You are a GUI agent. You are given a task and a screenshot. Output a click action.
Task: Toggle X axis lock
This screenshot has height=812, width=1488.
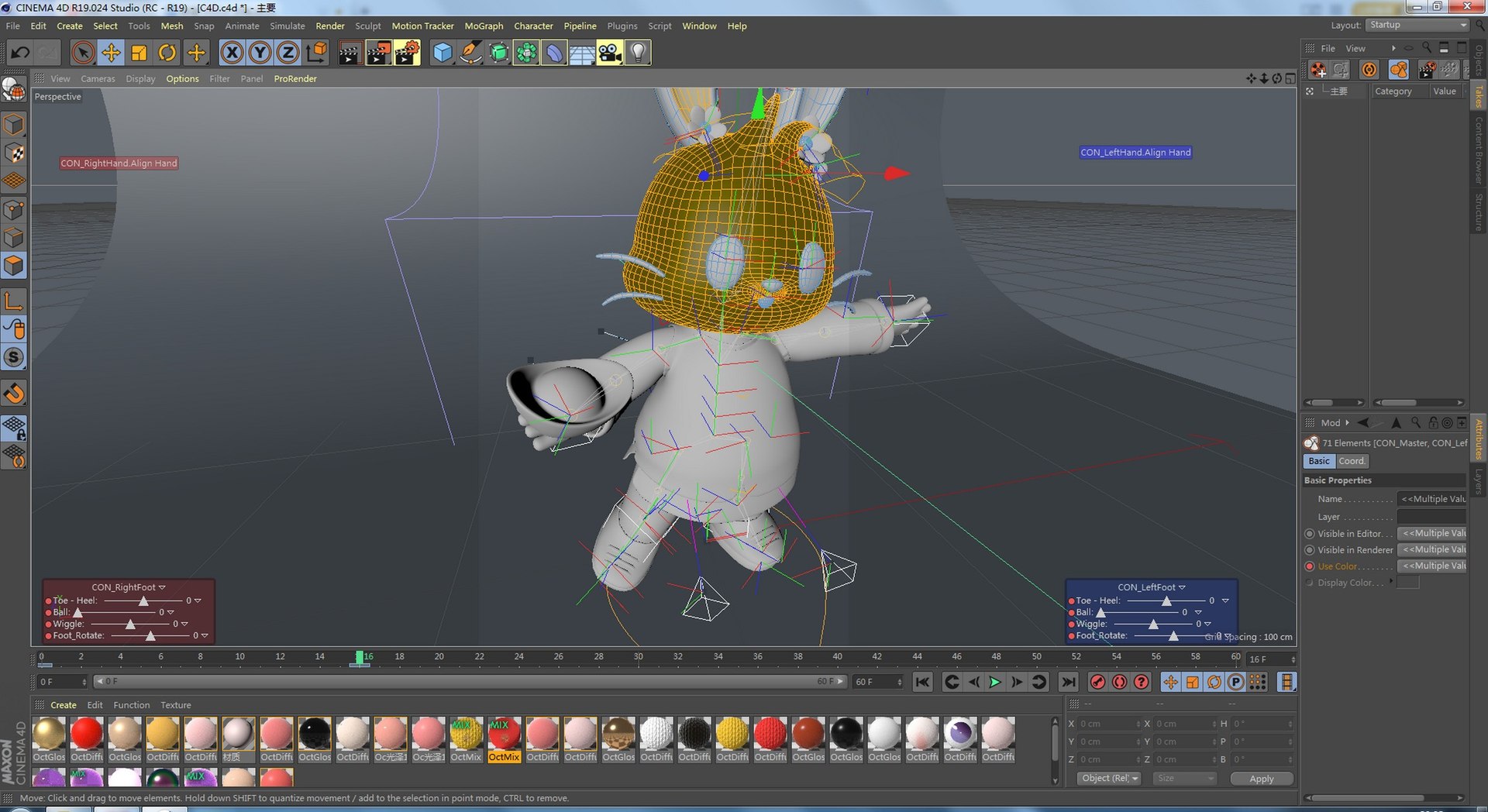232,53
